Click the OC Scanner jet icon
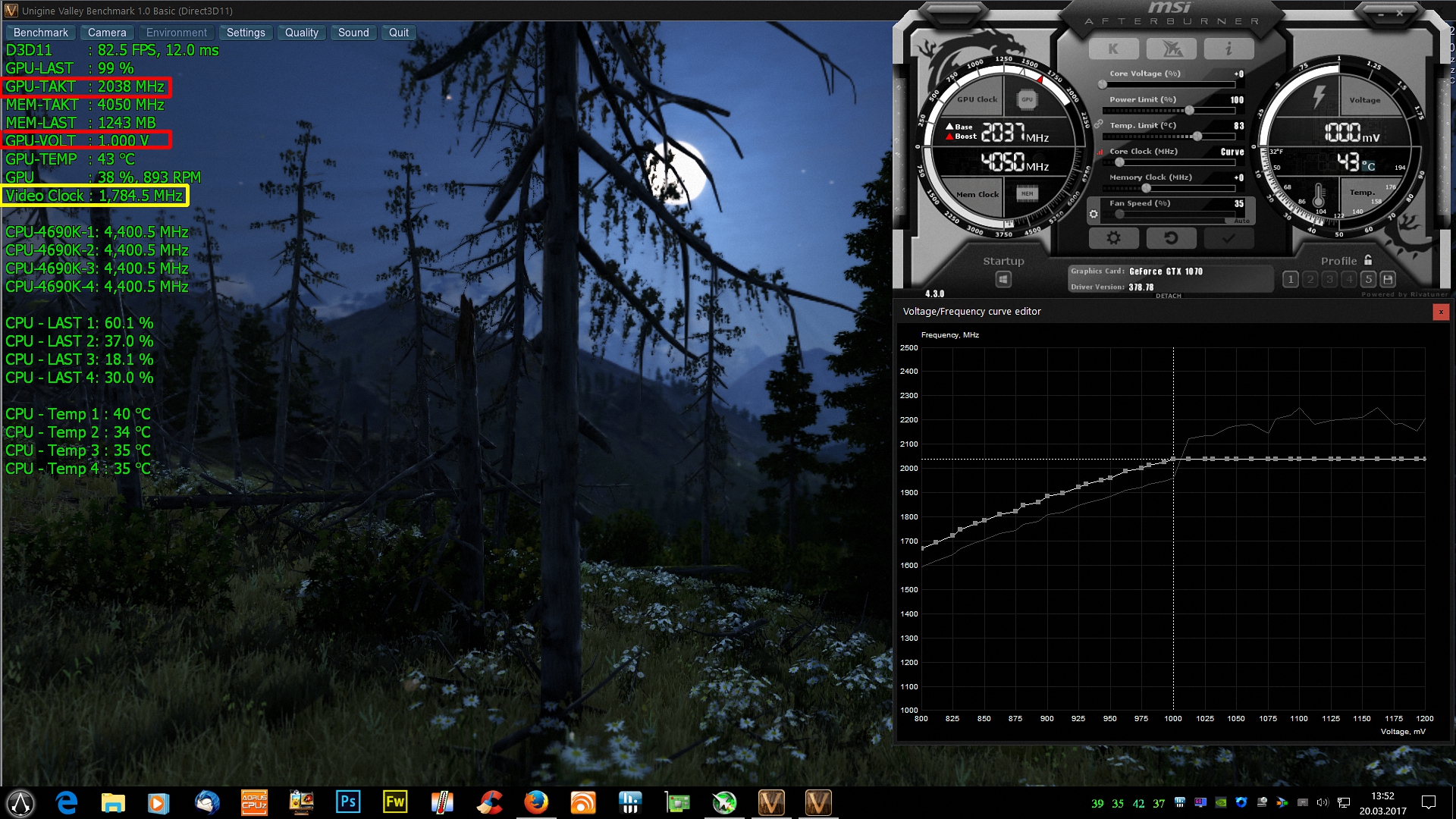Screen dimensions: 1456x819 click(x=1171, y=49)
